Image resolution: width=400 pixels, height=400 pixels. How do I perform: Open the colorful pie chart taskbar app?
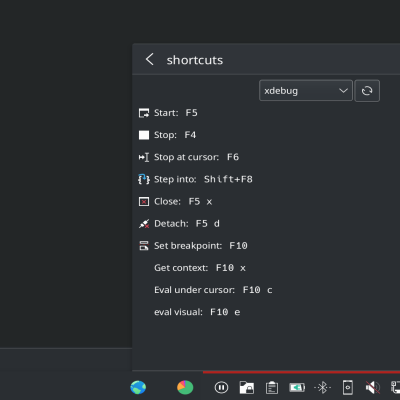(x=185, y=387)
